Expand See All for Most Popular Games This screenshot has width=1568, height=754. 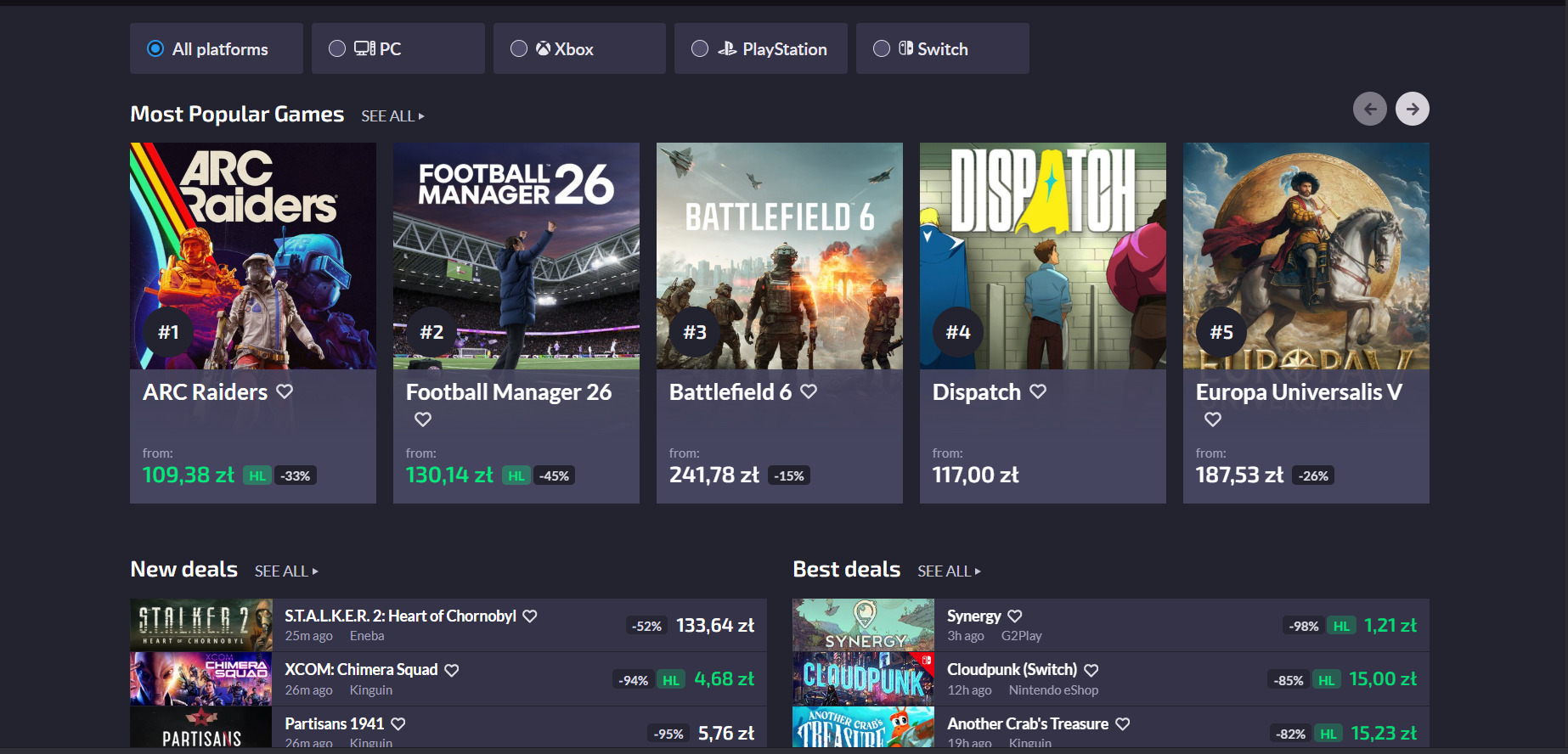point(392,116)
